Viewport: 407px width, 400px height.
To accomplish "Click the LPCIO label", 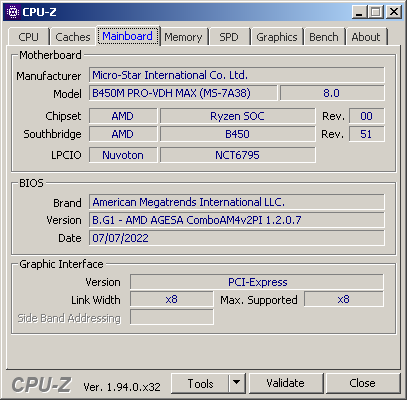I will click(x=66, y=155).
